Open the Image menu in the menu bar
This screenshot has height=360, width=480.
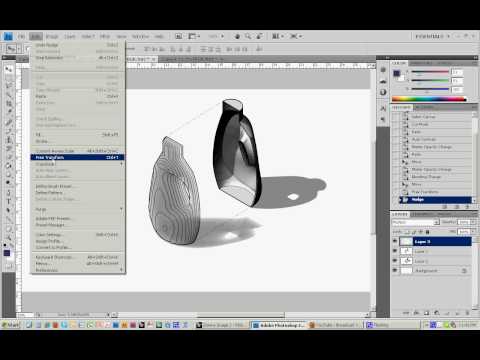click(x=52, y=36)
